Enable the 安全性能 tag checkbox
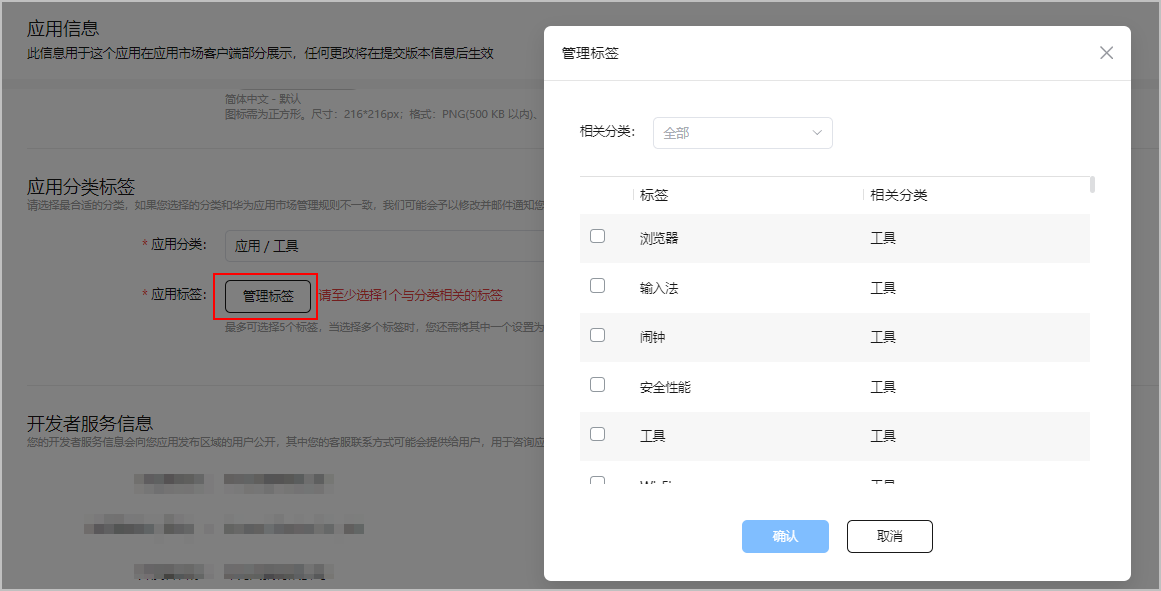The width and height of the screenshot is (1161, 591). tap(597, 384)
